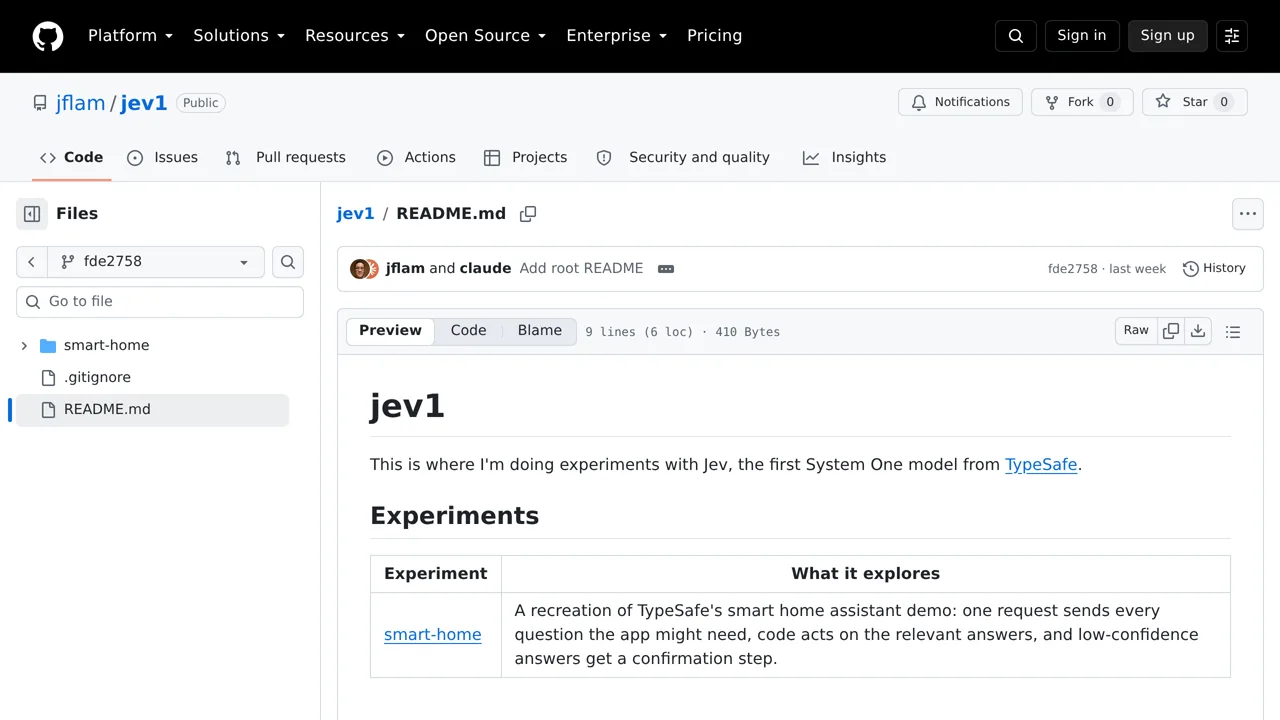Screen dimensions: 1280x720
Task: Open the Resources dropdown menu
Action: [x=355, y=36]
